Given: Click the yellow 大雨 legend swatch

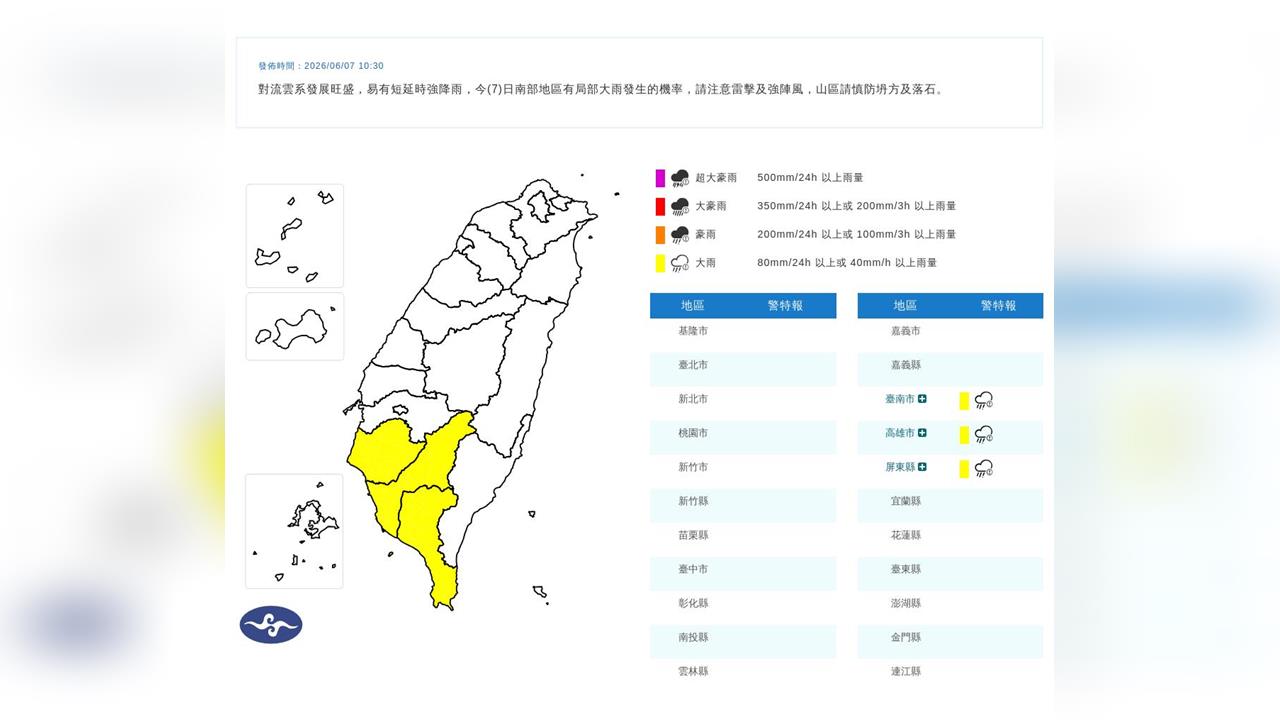Looking at the screenshot, I should (660, 263).
